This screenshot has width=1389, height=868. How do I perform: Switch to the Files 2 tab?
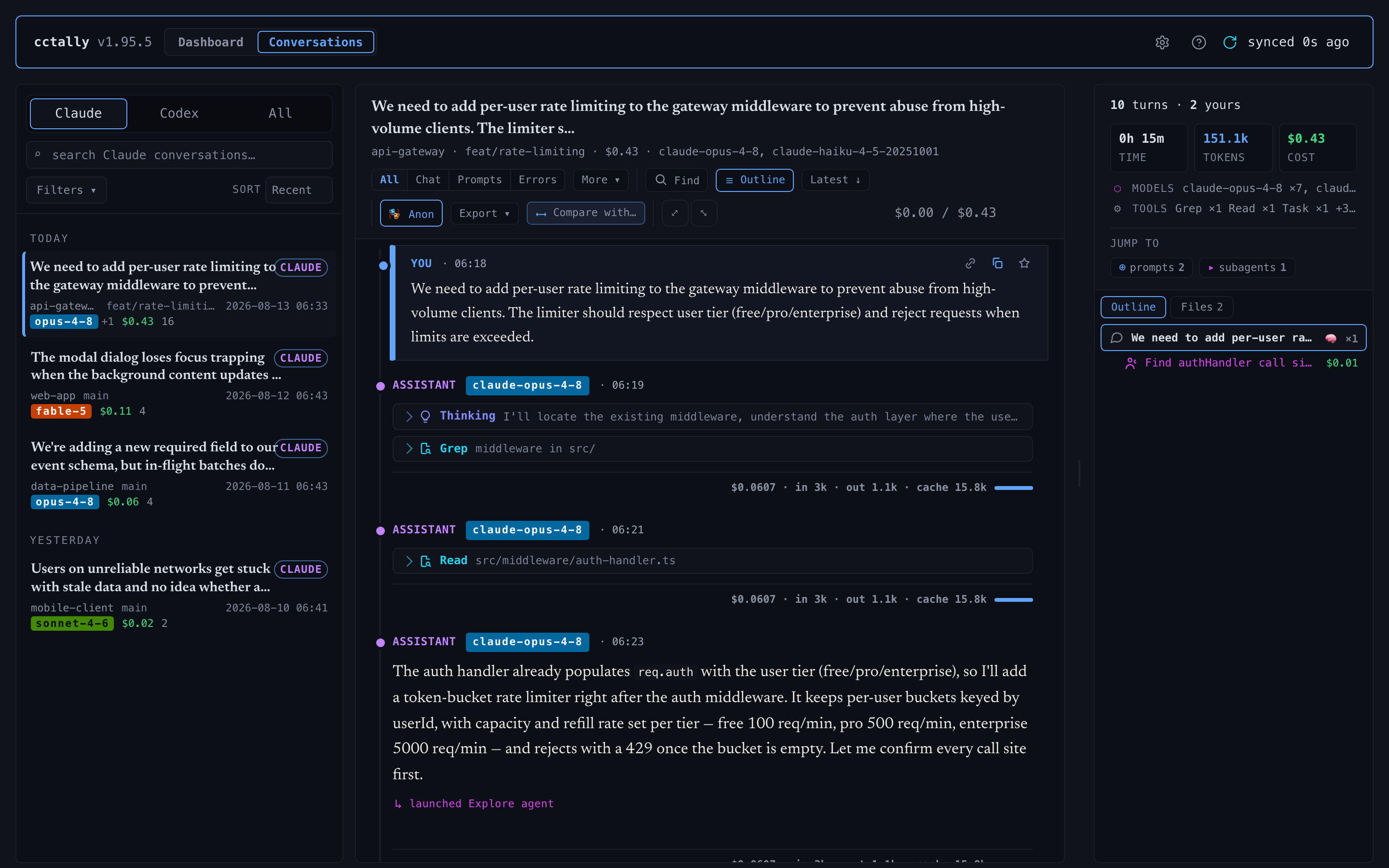click(x=1201, y=307)
